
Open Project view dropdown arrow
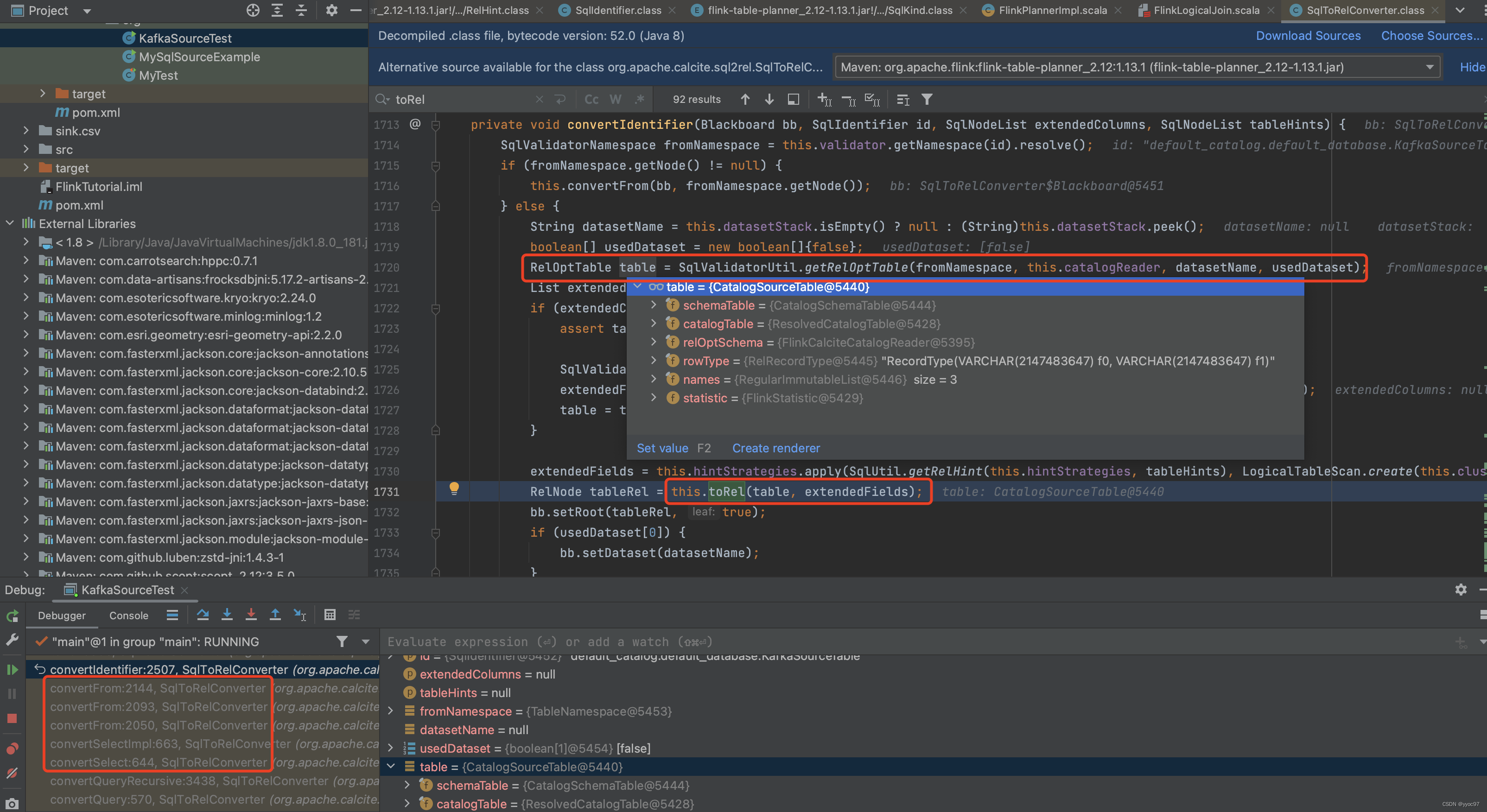pyautogui.click(x=87, y=11)
